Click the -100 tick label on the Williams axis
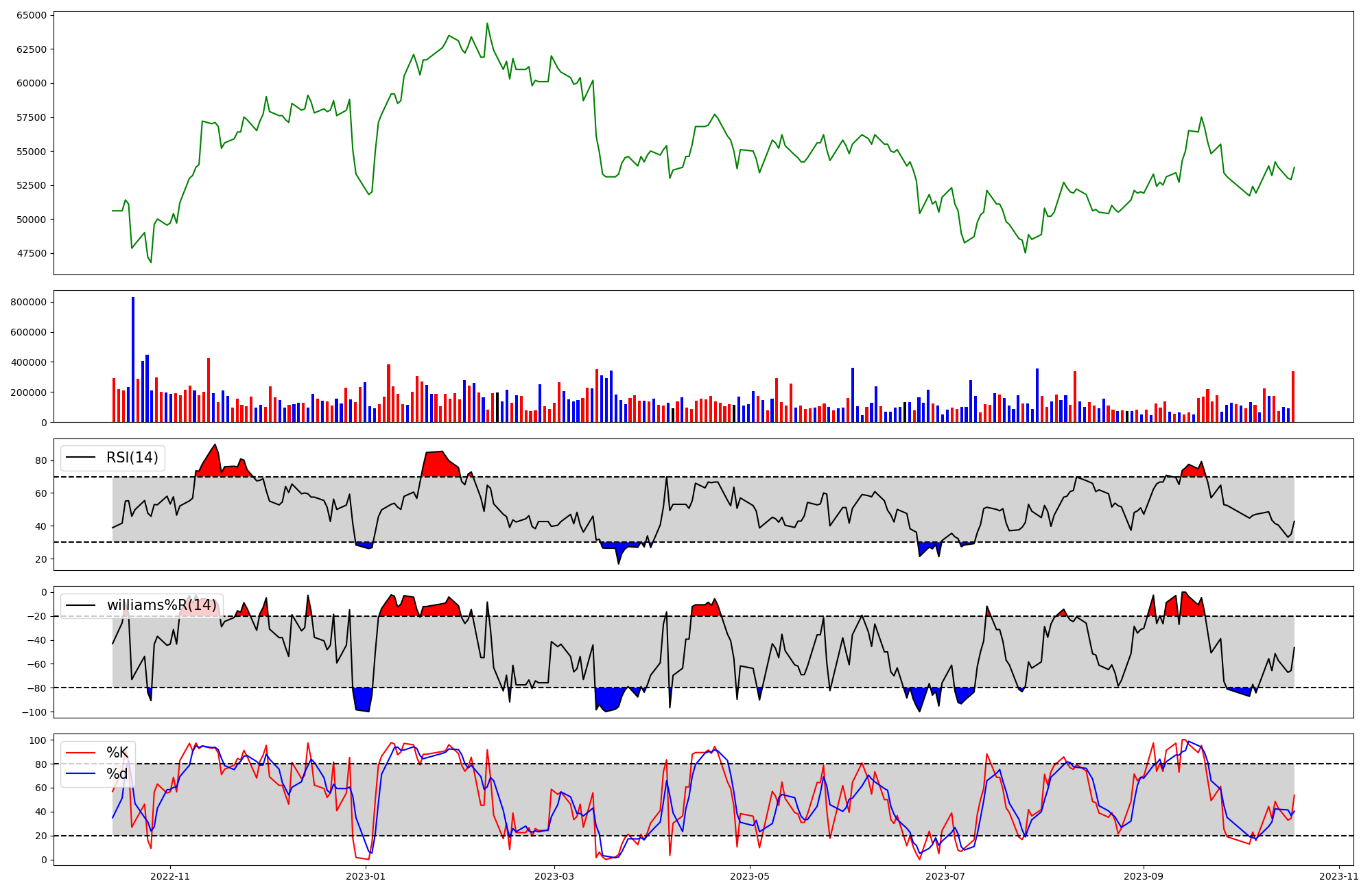1372x892 pixels. click(x=34, y=712)
